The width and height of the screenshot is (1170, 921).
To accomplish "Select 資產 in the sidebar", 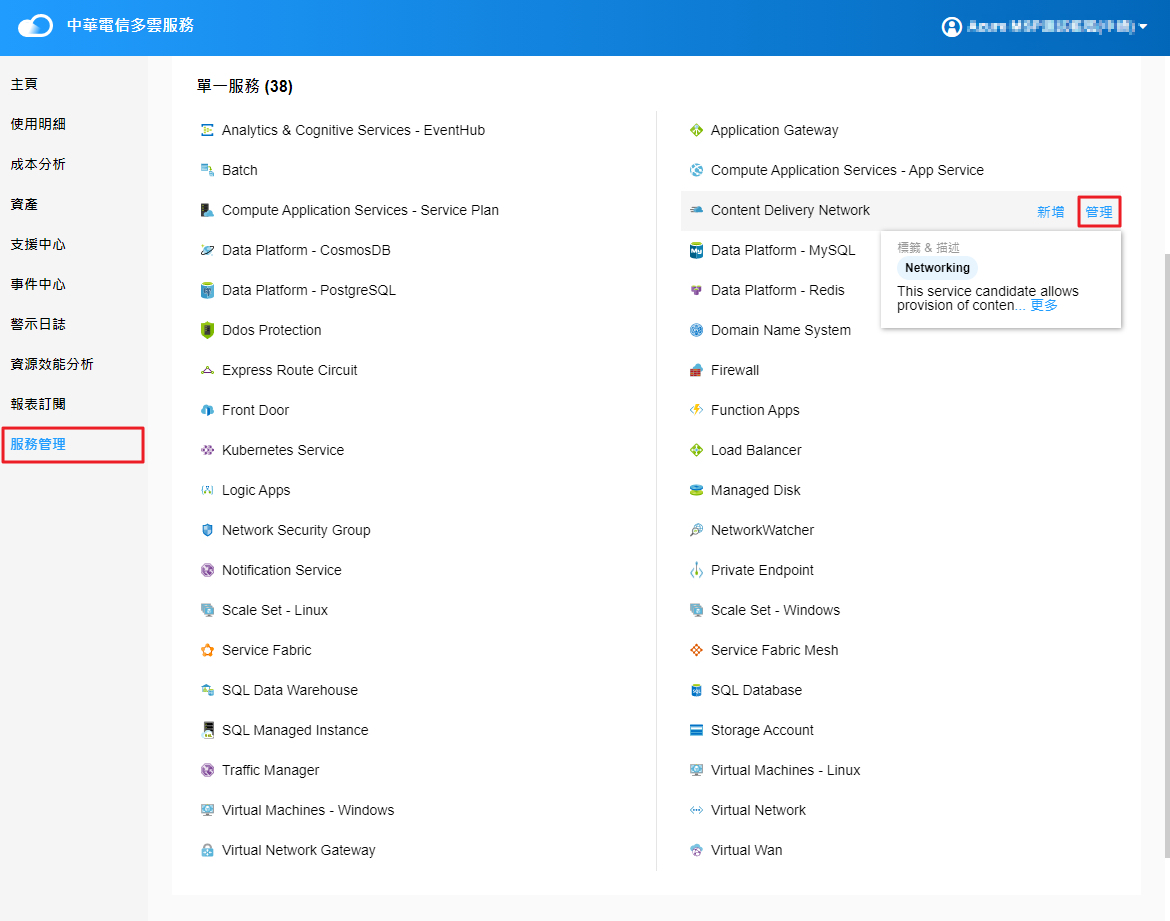I will pos(24,205).
